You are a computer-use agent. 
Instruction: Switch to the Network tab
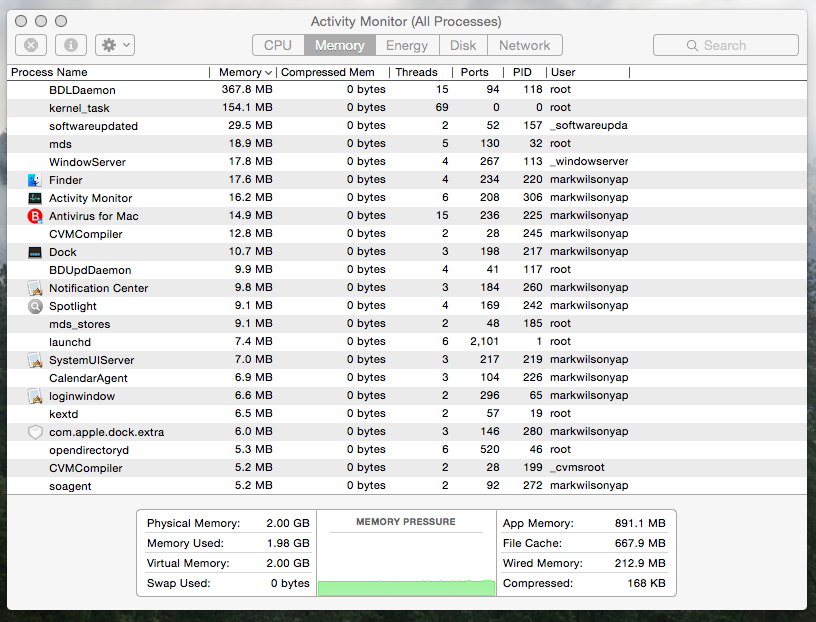[x=525, y=45]
